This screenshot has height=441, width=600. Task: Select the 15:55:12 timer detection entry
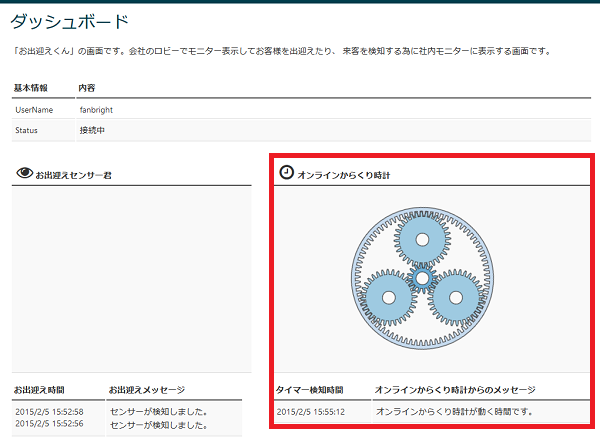(x=311, y=411)
